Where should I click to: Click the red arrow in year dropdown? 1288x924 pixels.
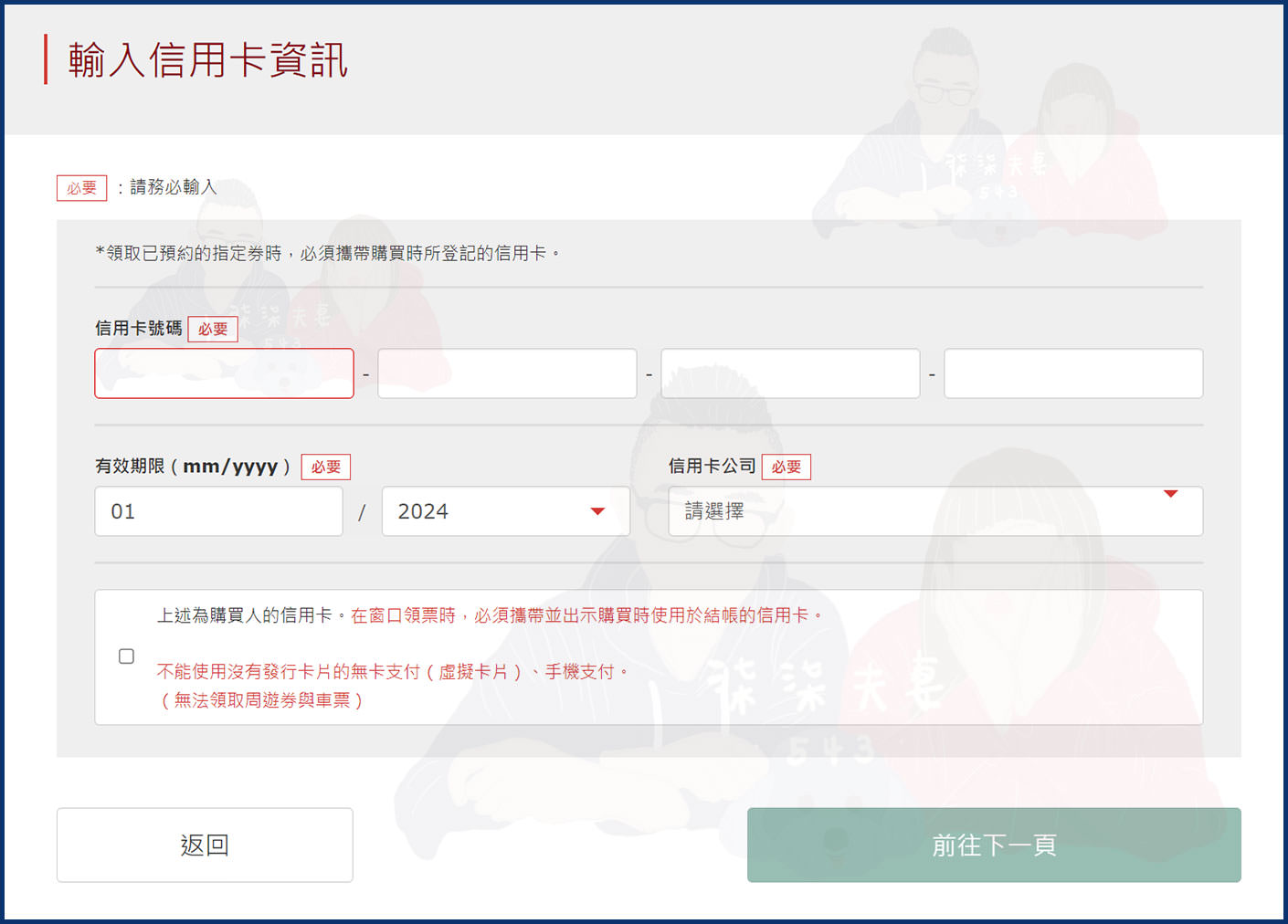pyautogui.click(x=597, y=511)
